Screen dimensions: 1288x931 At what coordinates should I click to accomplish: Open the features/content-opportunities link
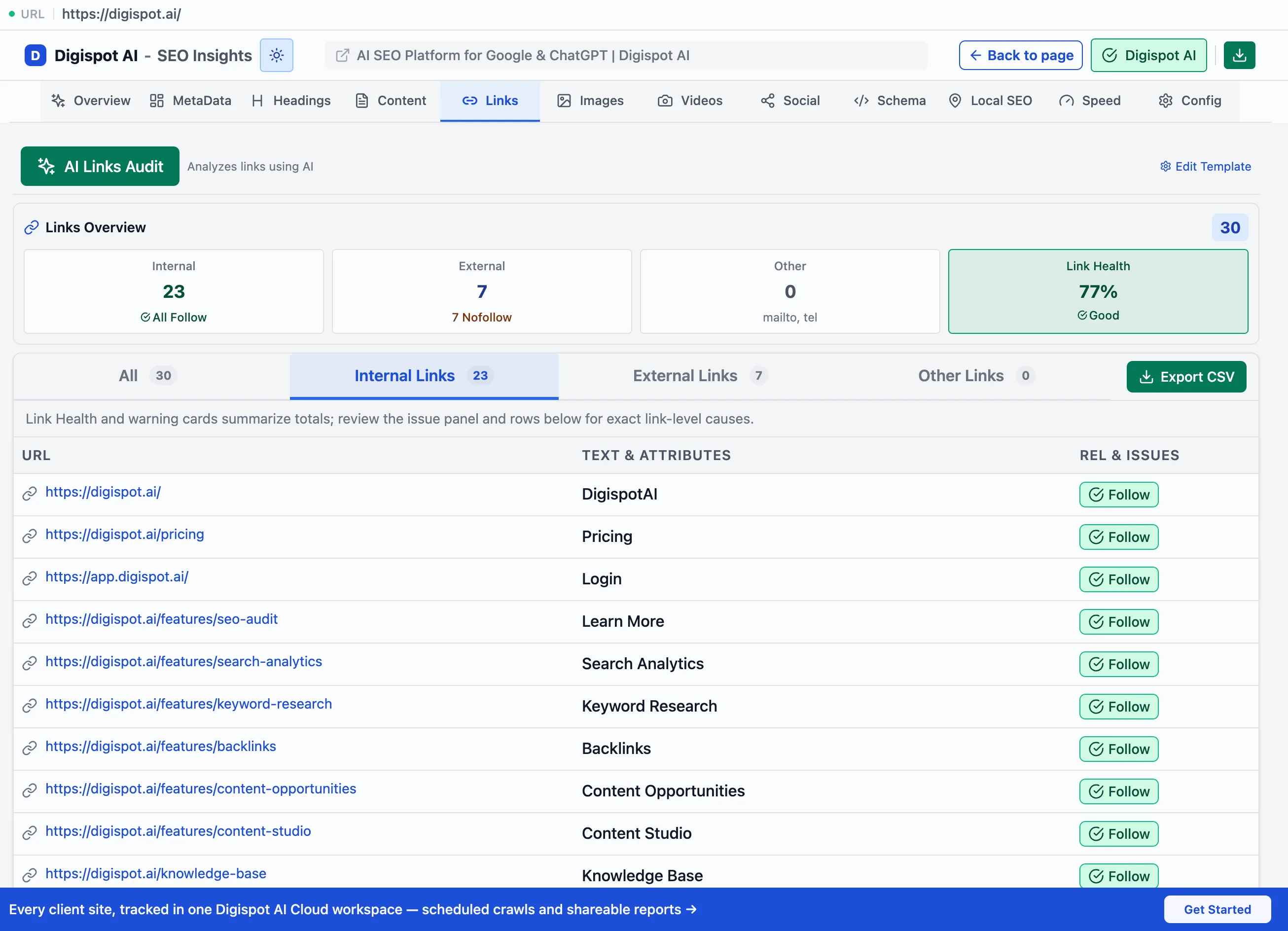(201, 789)
